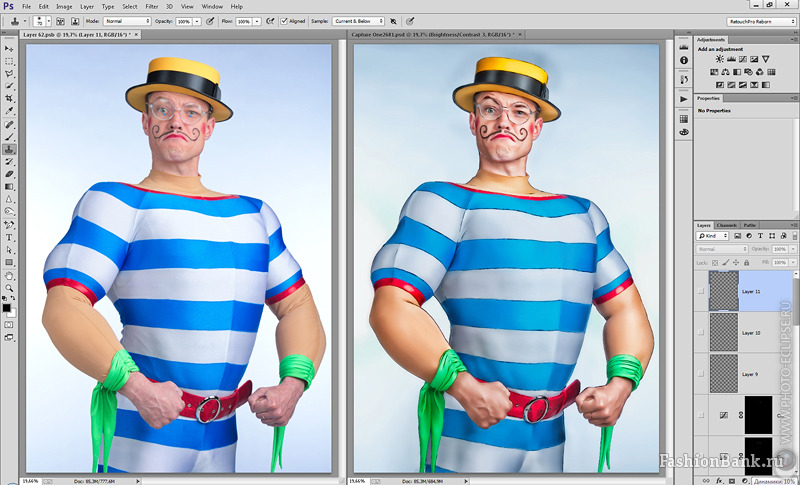Image resolution: width=800 pixels, height=485 pixels.
Task: Open the Actions panel play icon
Action: (x=684, y=99)
